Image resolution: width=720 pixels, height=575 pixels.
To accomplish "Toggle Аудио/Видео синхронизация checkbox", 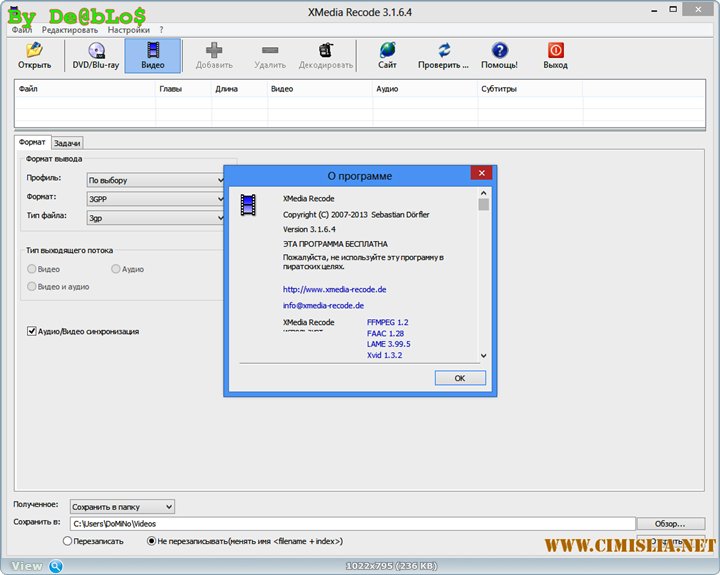I will pos(32,331).
